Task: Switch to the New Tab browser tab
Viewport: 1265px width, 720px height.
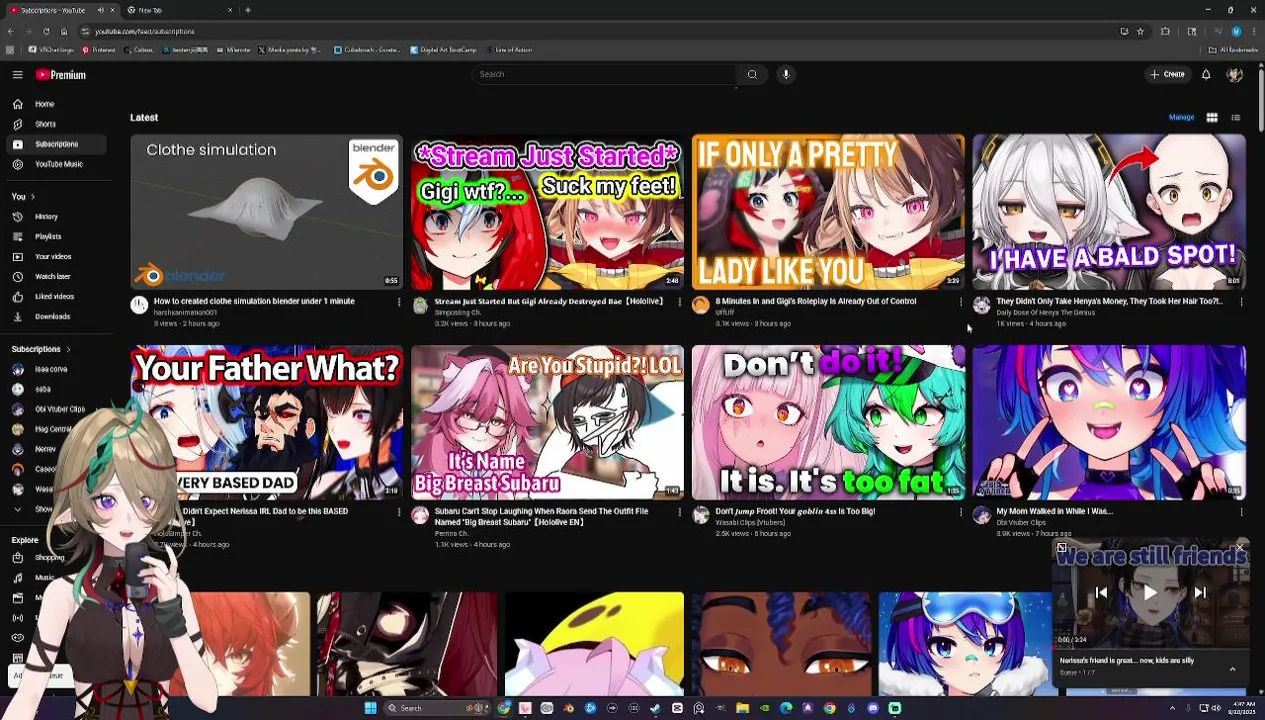Action: (180, 10)
